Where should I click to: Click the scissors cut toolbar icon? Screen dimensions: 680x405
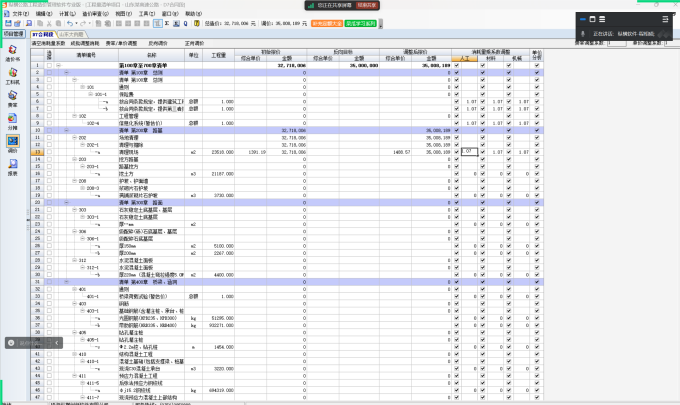point(49,23)
